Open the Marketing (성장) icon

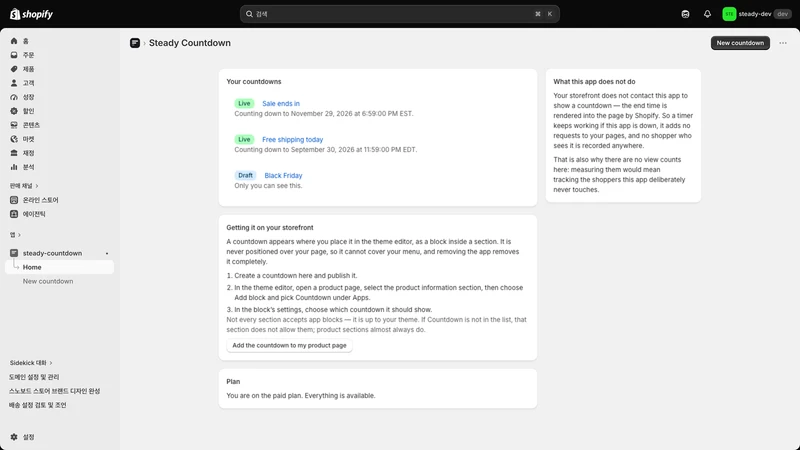(14, 97)
